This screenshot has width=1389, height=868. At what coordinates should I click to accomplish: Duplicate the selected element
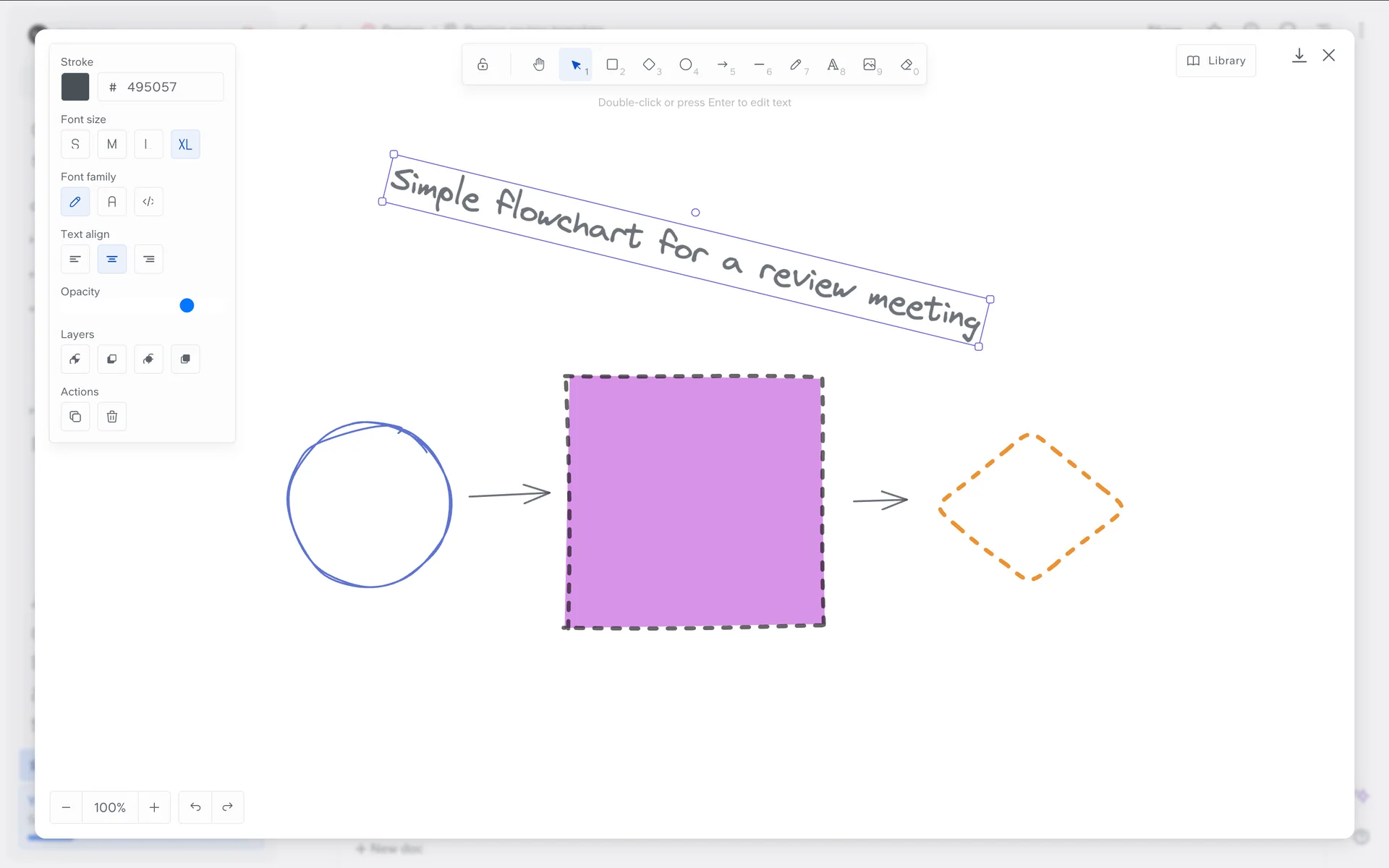75,417
